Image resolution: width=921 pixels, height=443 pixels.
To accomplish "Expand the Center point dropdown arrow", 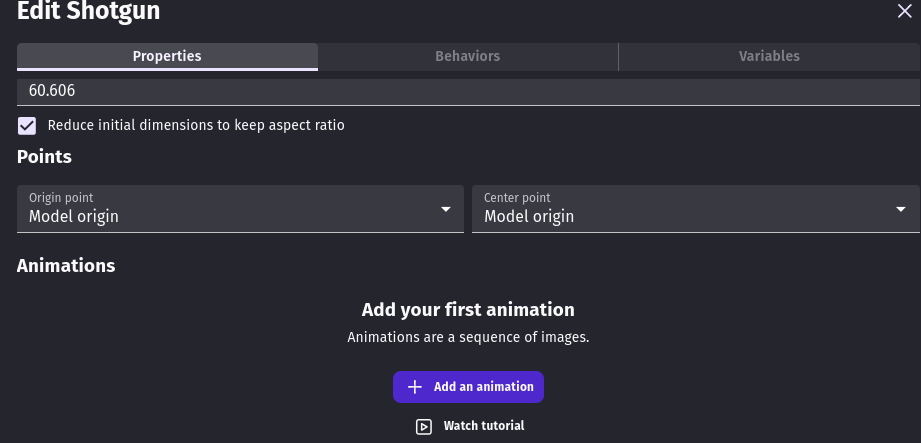I will tap(901, 209).
